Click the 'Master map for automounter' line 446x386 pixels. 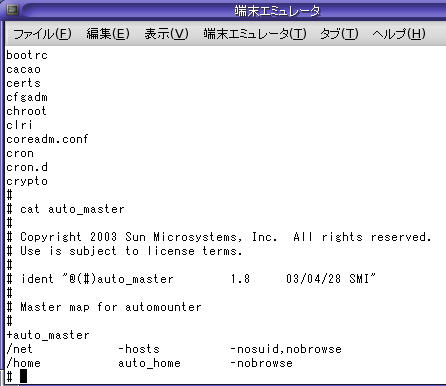coord(104,307)
